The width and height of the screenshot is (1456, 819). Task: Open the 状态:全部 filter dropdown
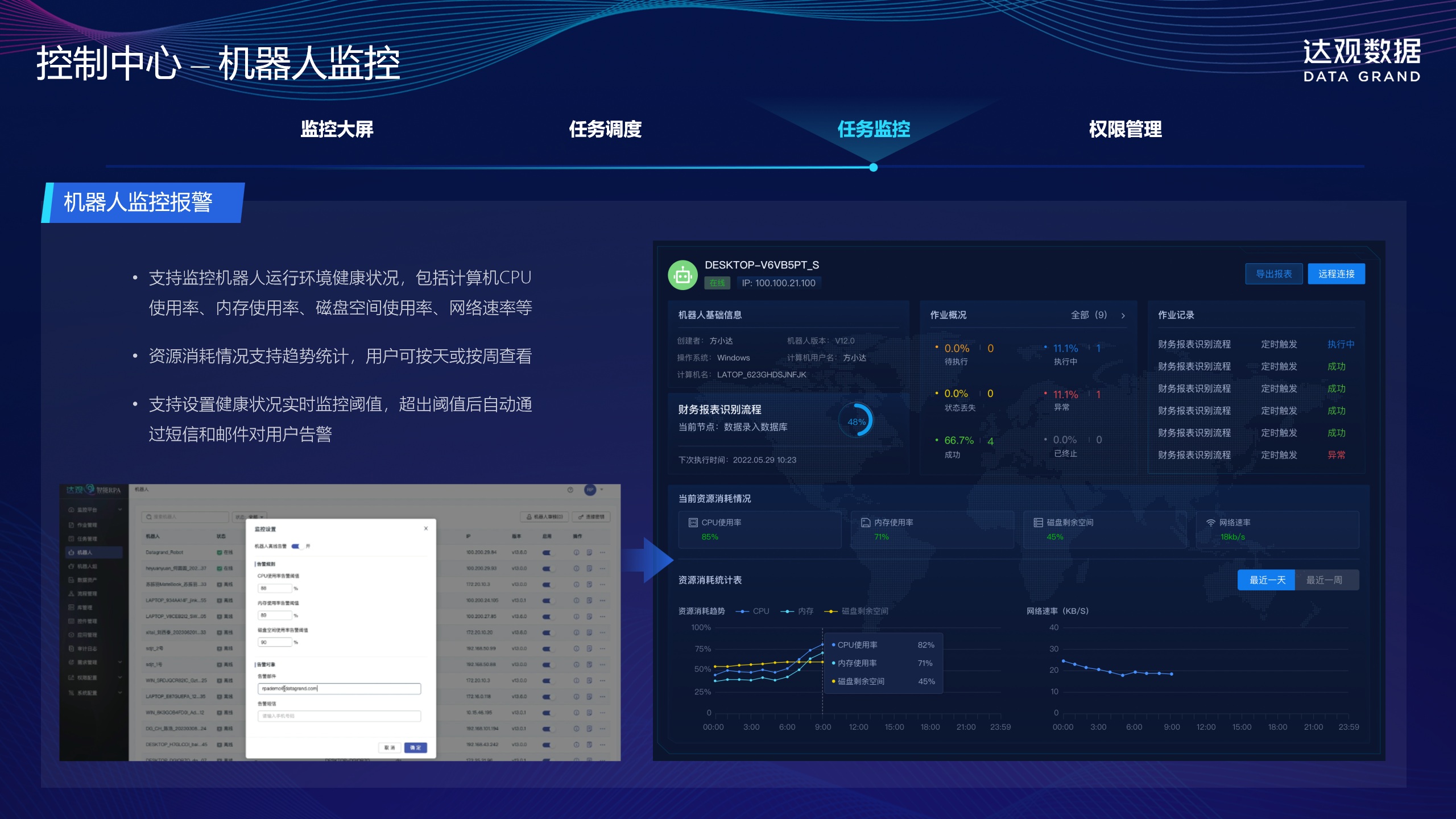click(250, 517)
